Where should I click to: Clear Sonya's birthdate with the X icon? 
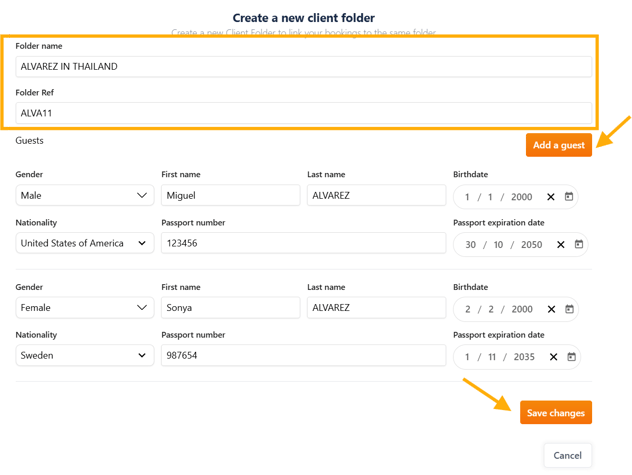coord(551,309)
